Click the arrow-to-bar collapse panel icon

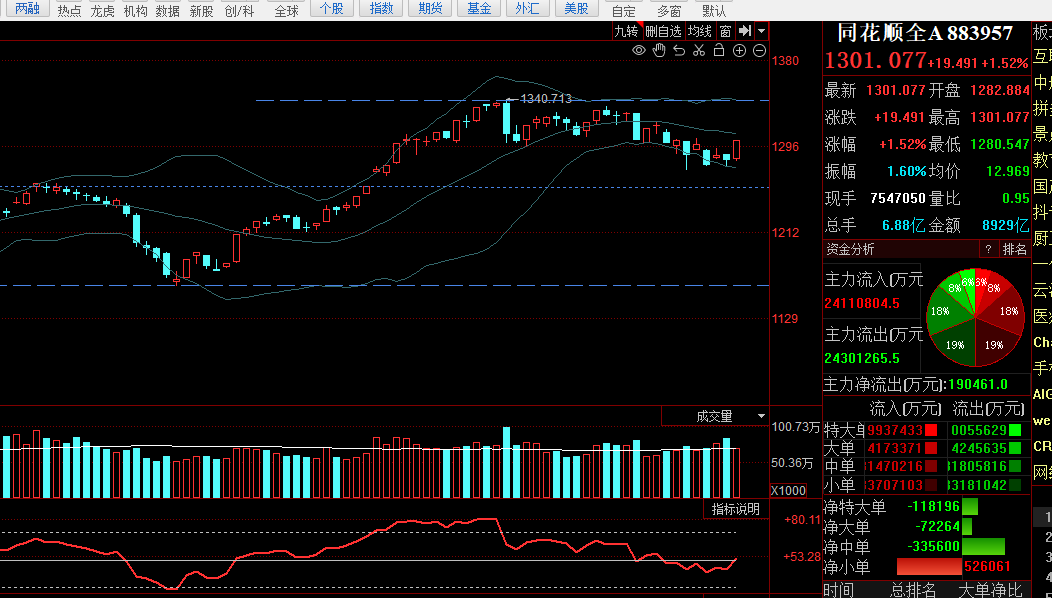point(745,31)
